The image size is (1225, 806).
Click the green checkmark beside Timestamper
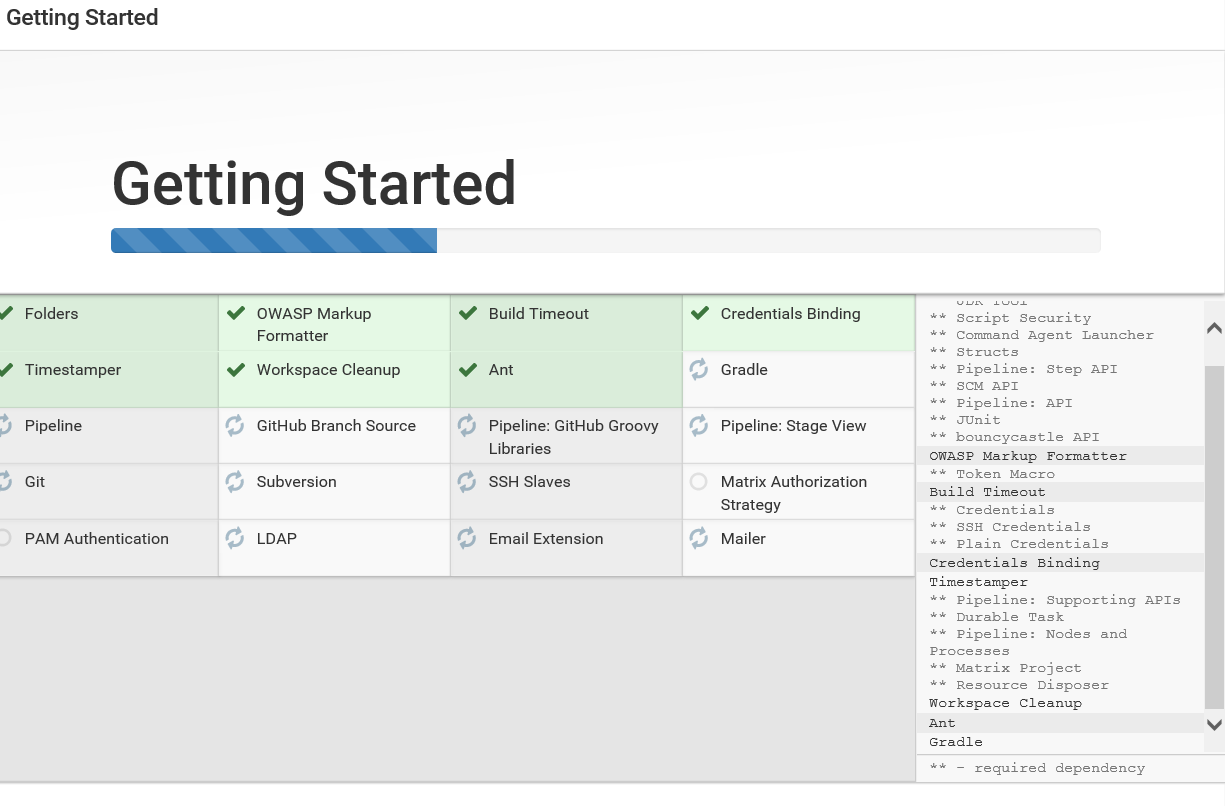point(5,369)
